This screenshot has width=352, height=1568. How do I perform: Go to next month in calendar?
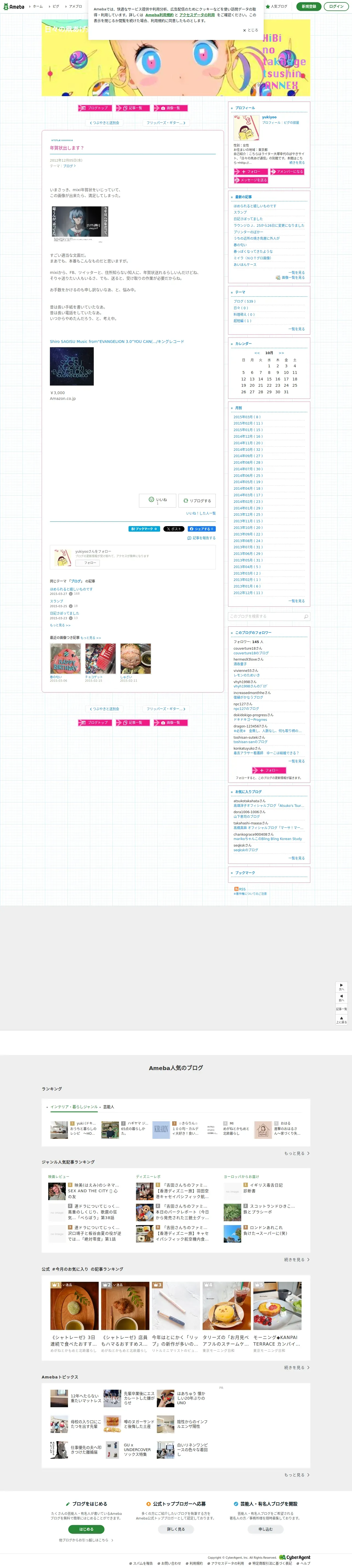click(x=281, y=353)
